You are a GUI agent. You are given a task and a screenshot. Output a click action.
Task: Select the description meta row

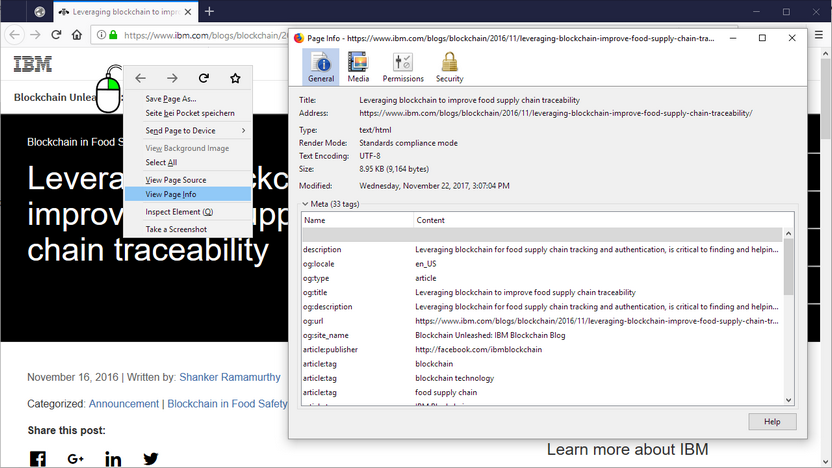point(542,249)
